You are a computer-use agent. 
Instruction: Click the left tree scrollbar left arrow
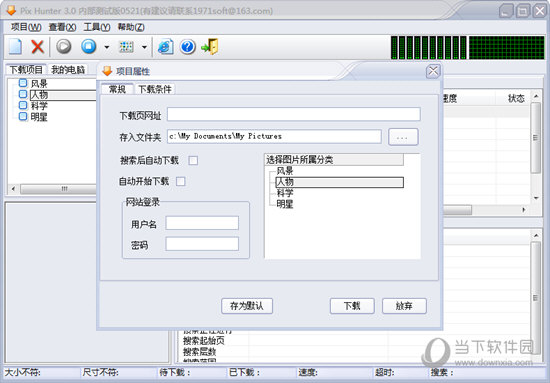[x=13, y=189]
